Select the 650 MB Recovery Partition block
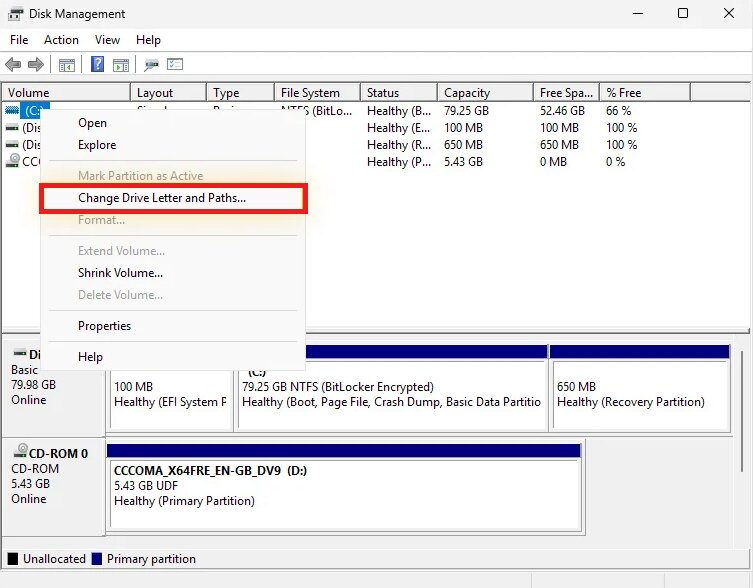 pyautogui.click(x=640, y=388)
